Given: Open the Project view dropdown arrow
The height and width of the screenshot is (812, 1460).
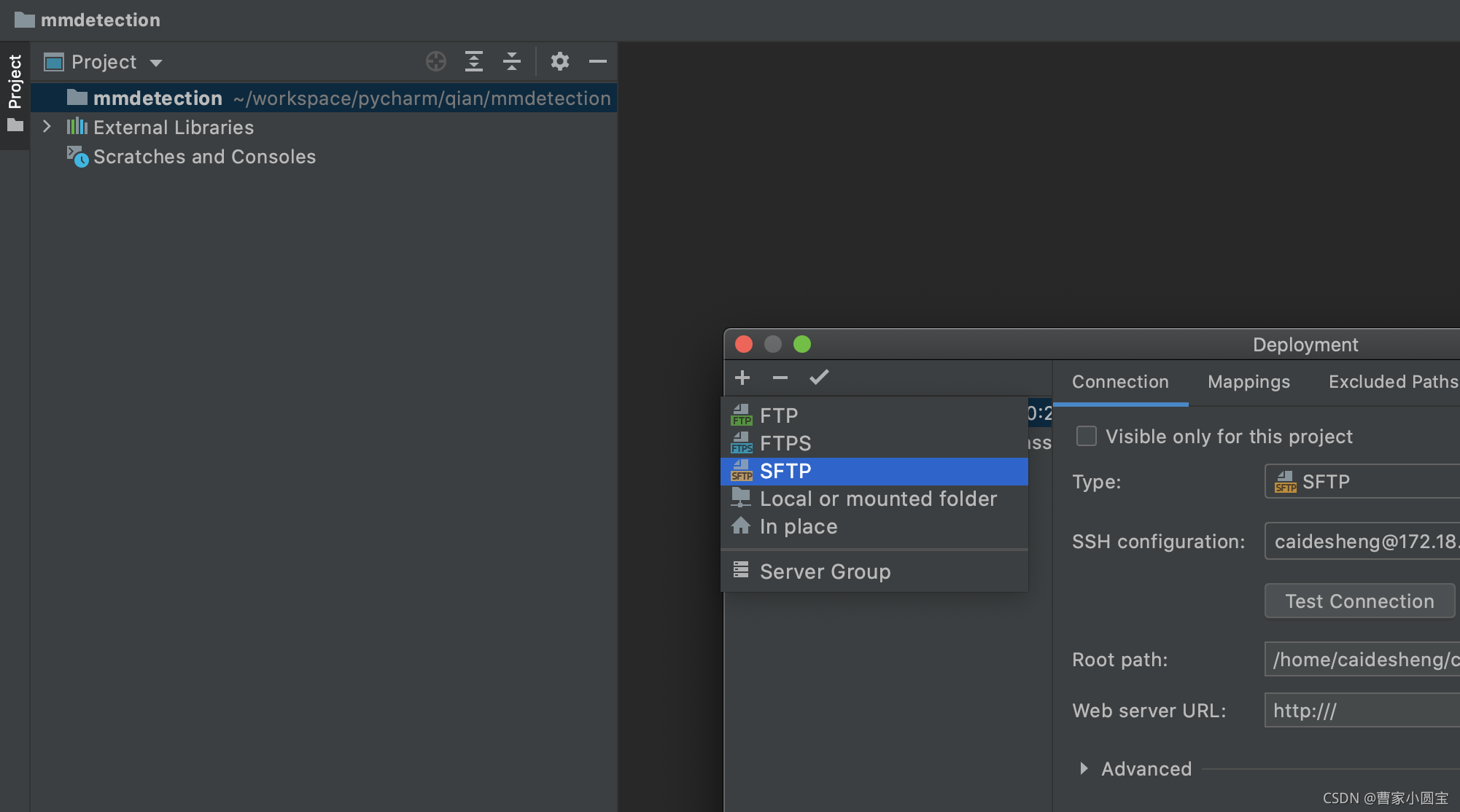Looking at the screenshot, I should [156, 63].
